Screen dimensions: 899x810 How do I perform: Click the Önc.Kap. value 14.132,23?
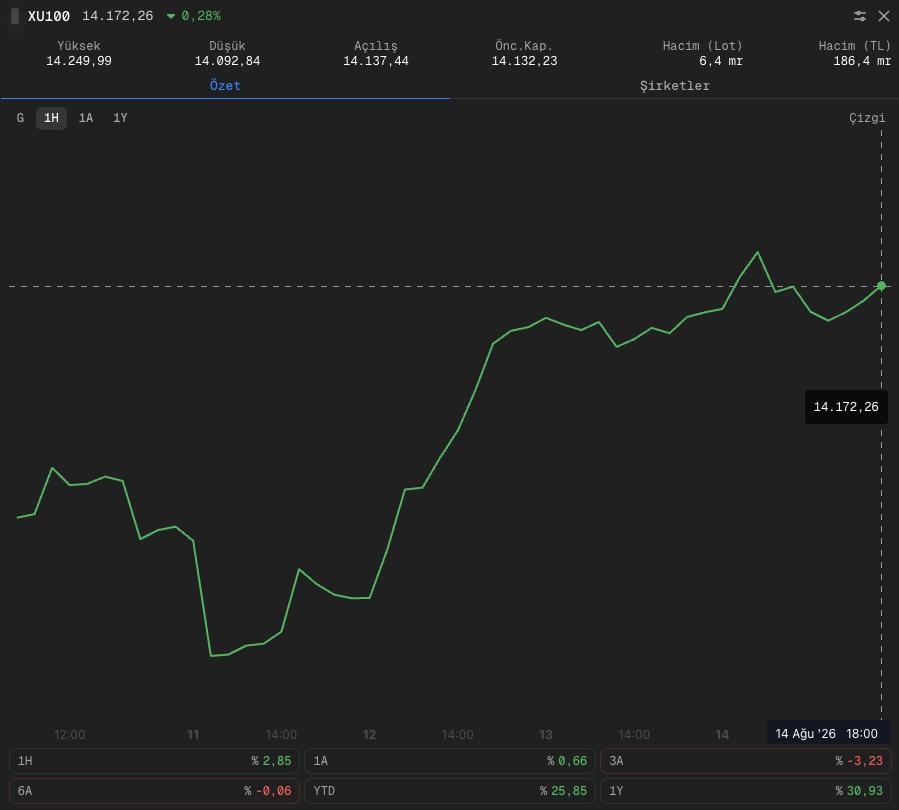524,61
